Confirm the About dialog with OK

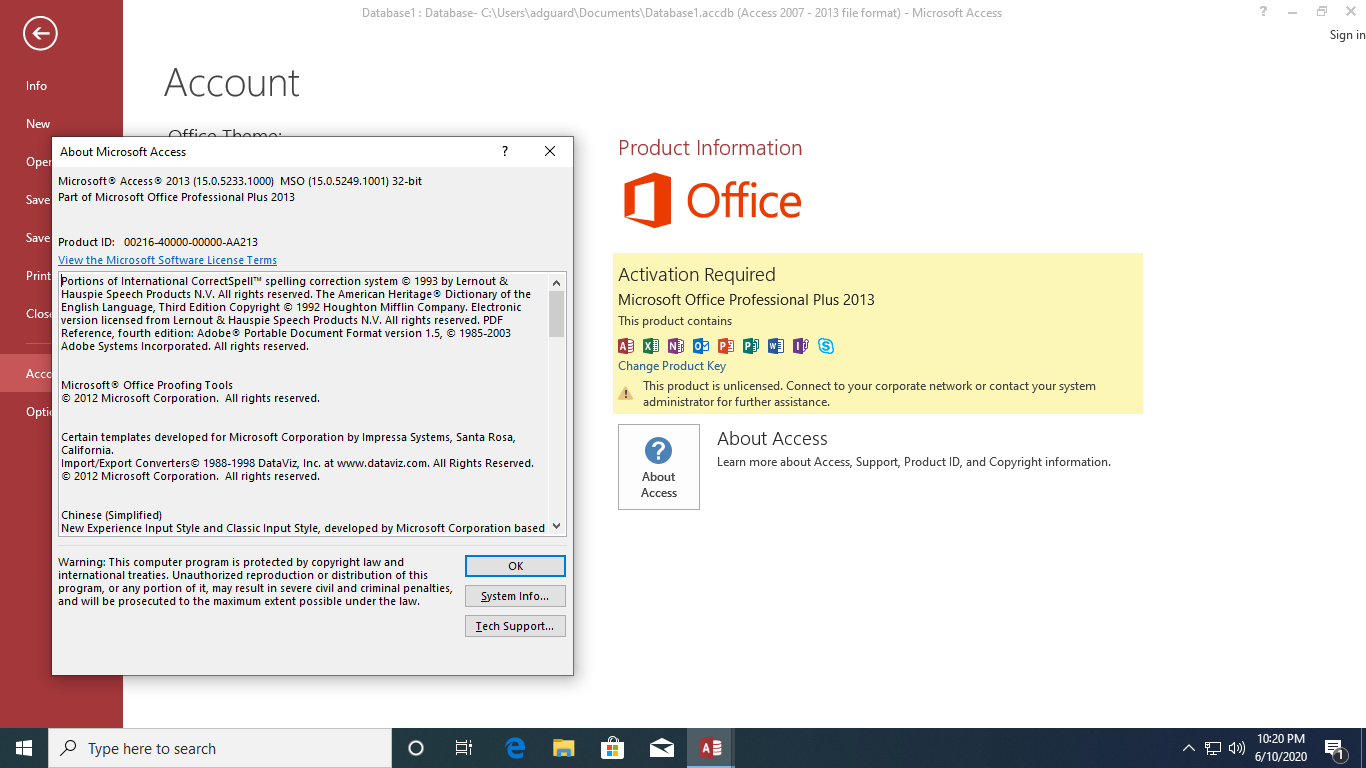pos(515,566)
